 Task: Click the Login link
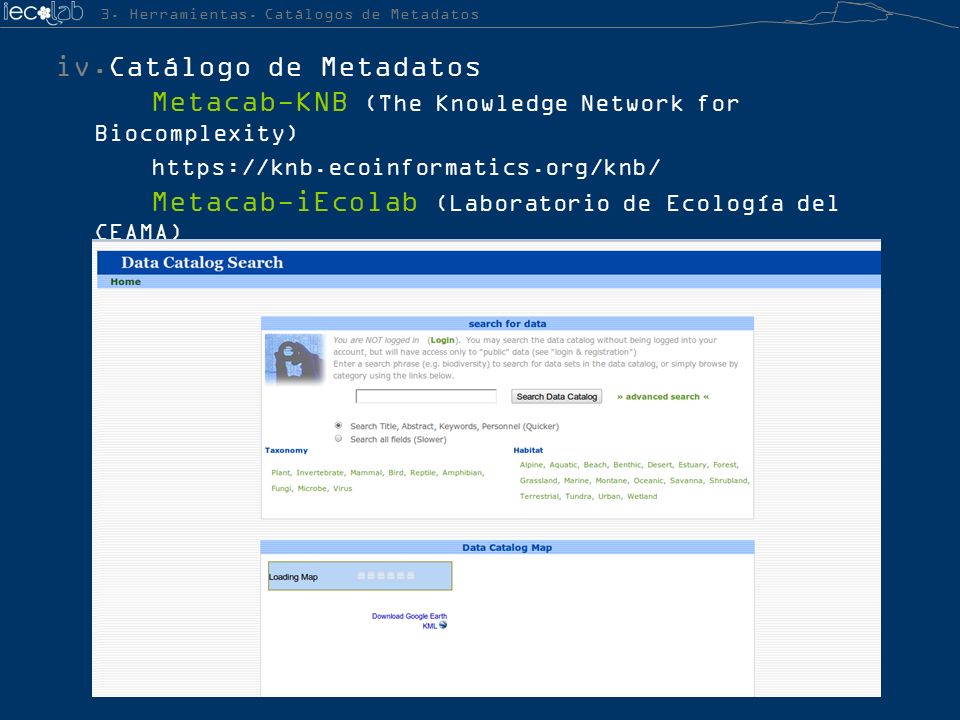[x=442, y=340]
